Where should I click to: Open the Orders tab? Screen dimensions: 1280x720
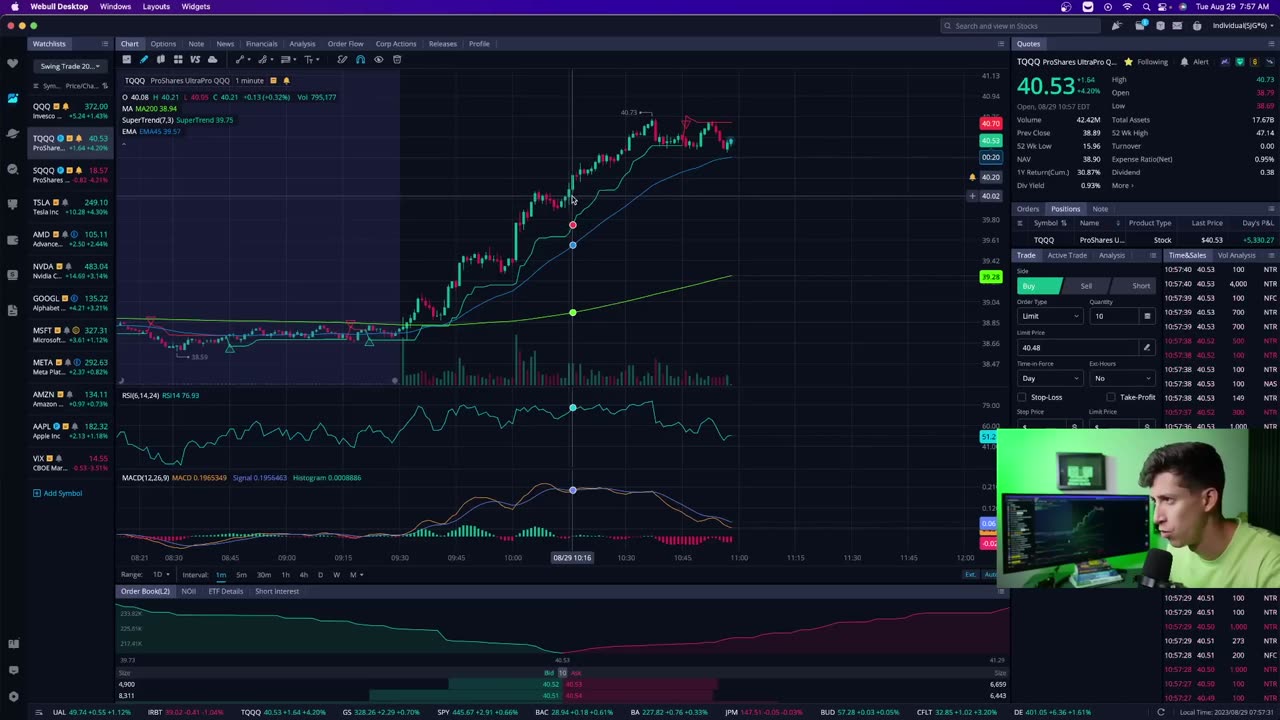coord(1028,209)
